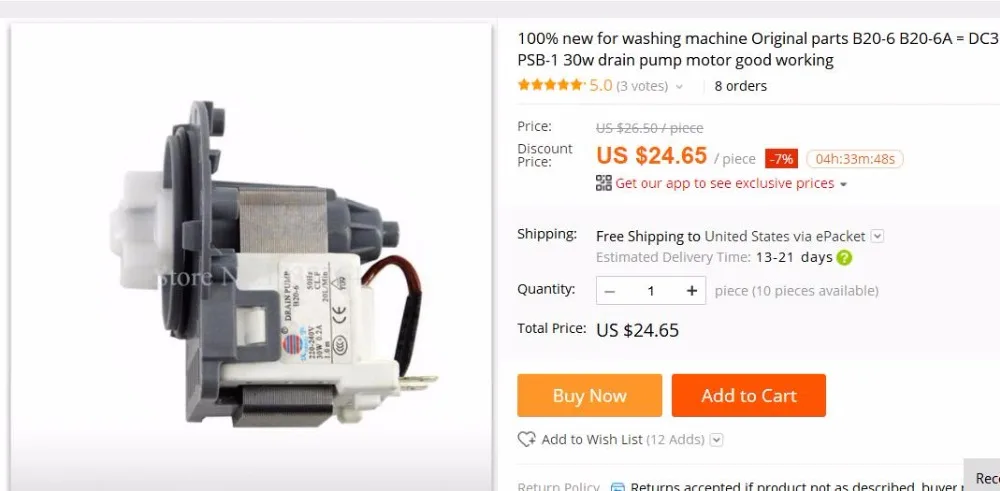Click the countdown timer badge
This screenshot has width=1000, height=491.
pos(855,159)
